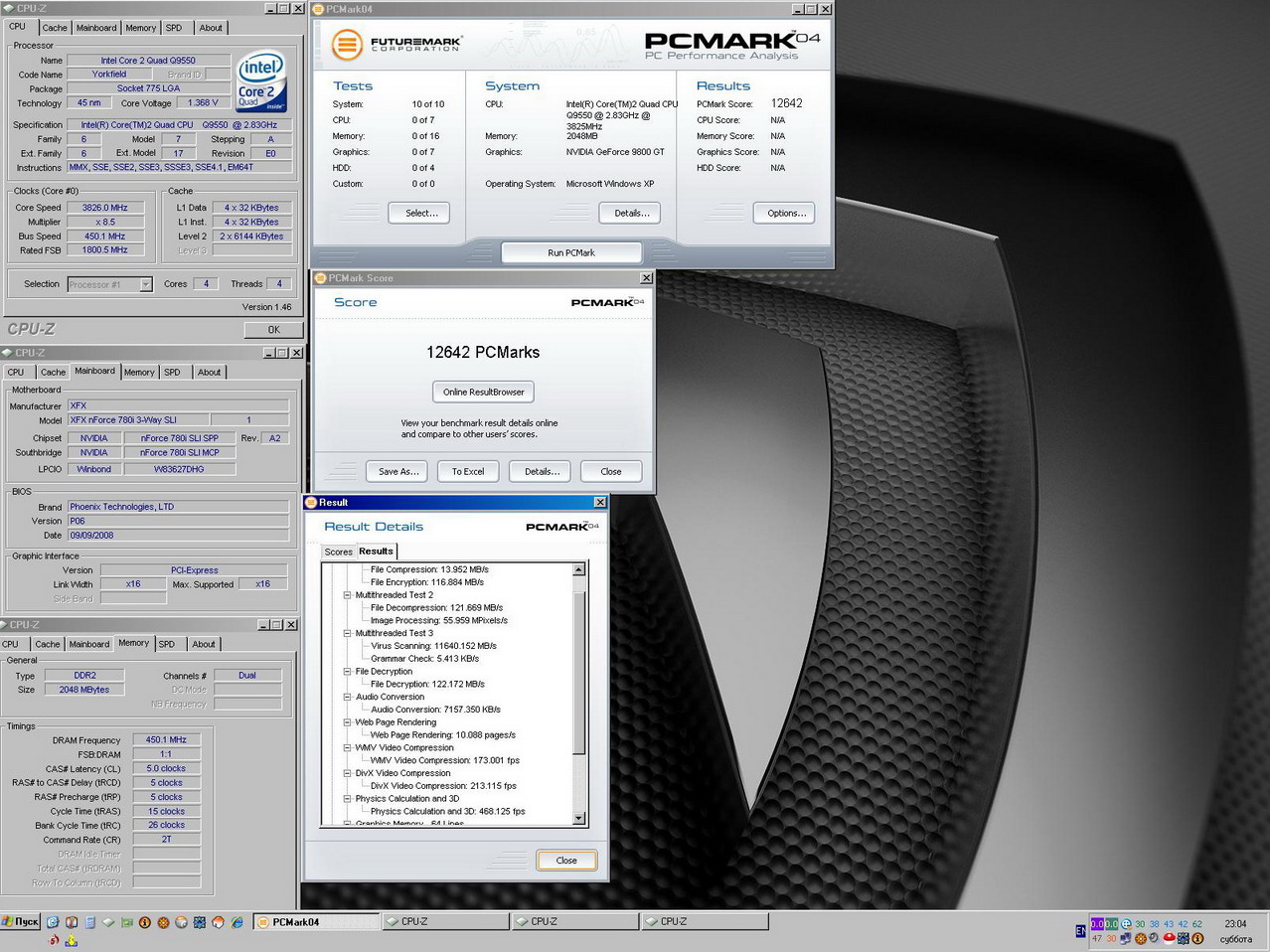
Task: Click the orange info quick launch icon
Action: click(145, 922)
